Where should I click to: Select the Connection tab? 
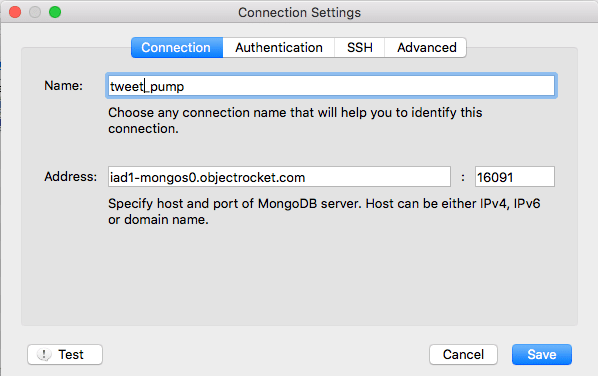pos(177,48)
